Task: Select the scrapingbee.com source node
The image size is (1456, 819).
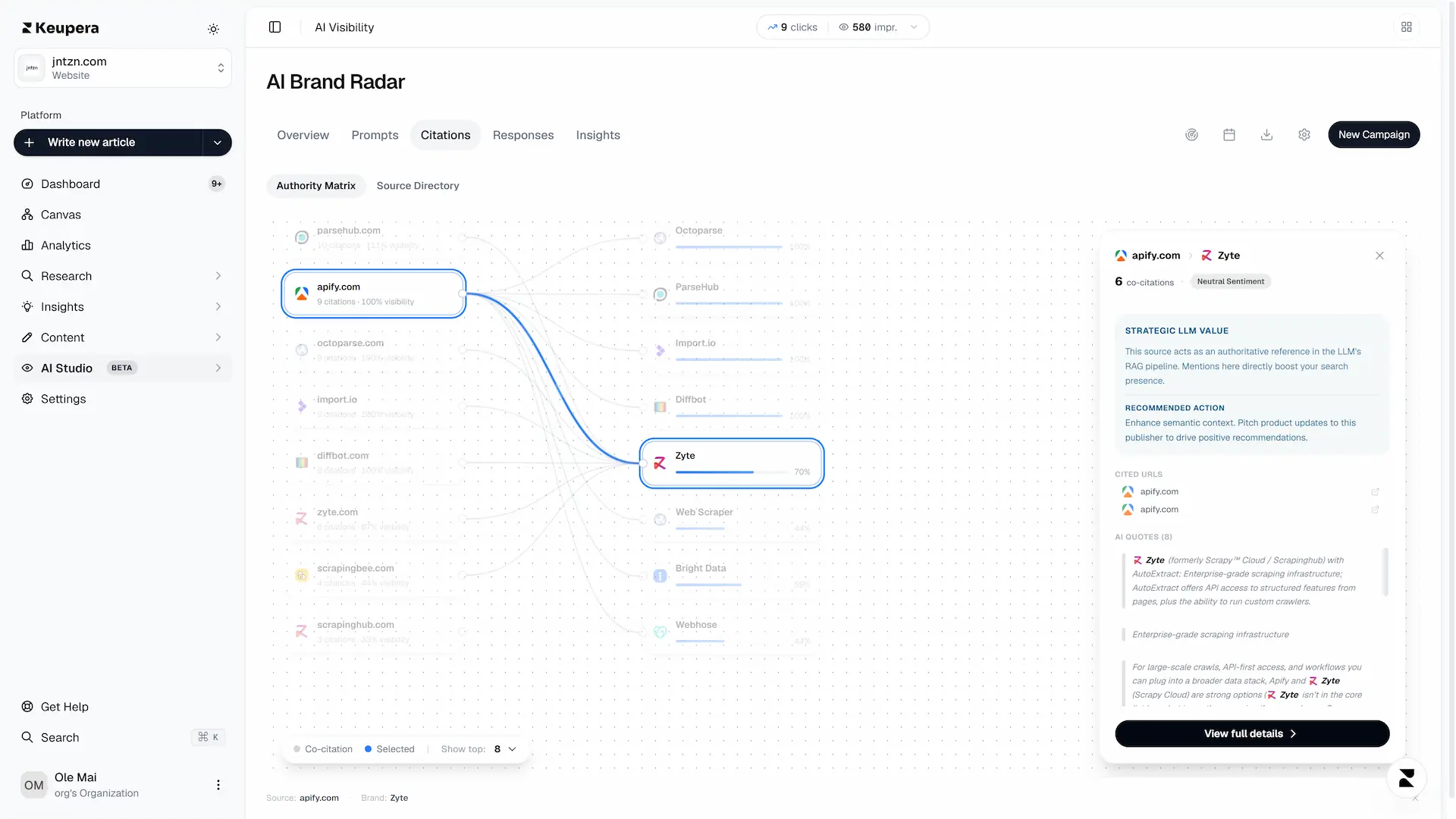Action: pyautogui.click(x=373, y=576)
